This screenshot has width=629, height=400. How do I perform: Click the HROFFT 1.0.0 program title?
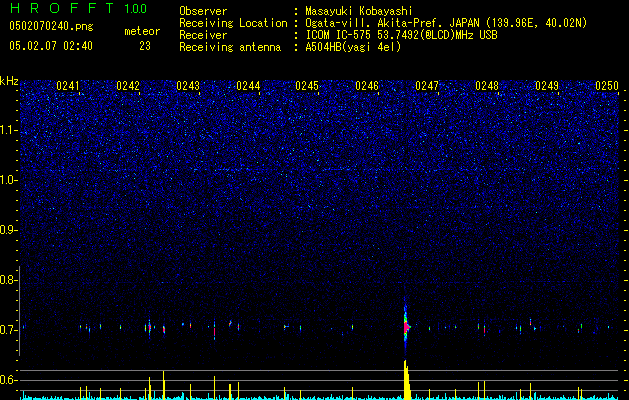click(78, 8)
